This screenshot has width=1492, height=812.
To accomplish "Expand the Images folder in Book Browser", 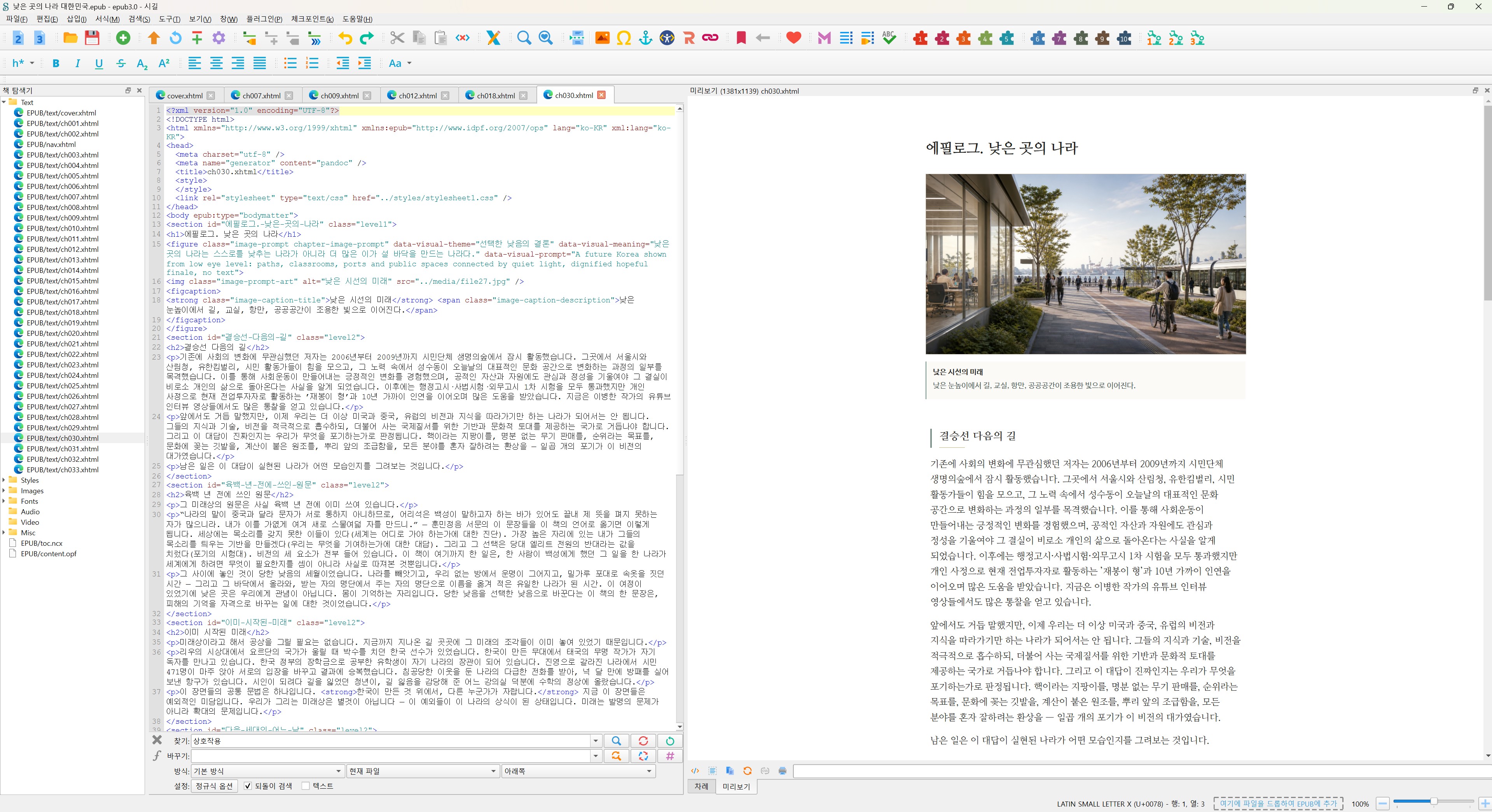I will 4,491.
